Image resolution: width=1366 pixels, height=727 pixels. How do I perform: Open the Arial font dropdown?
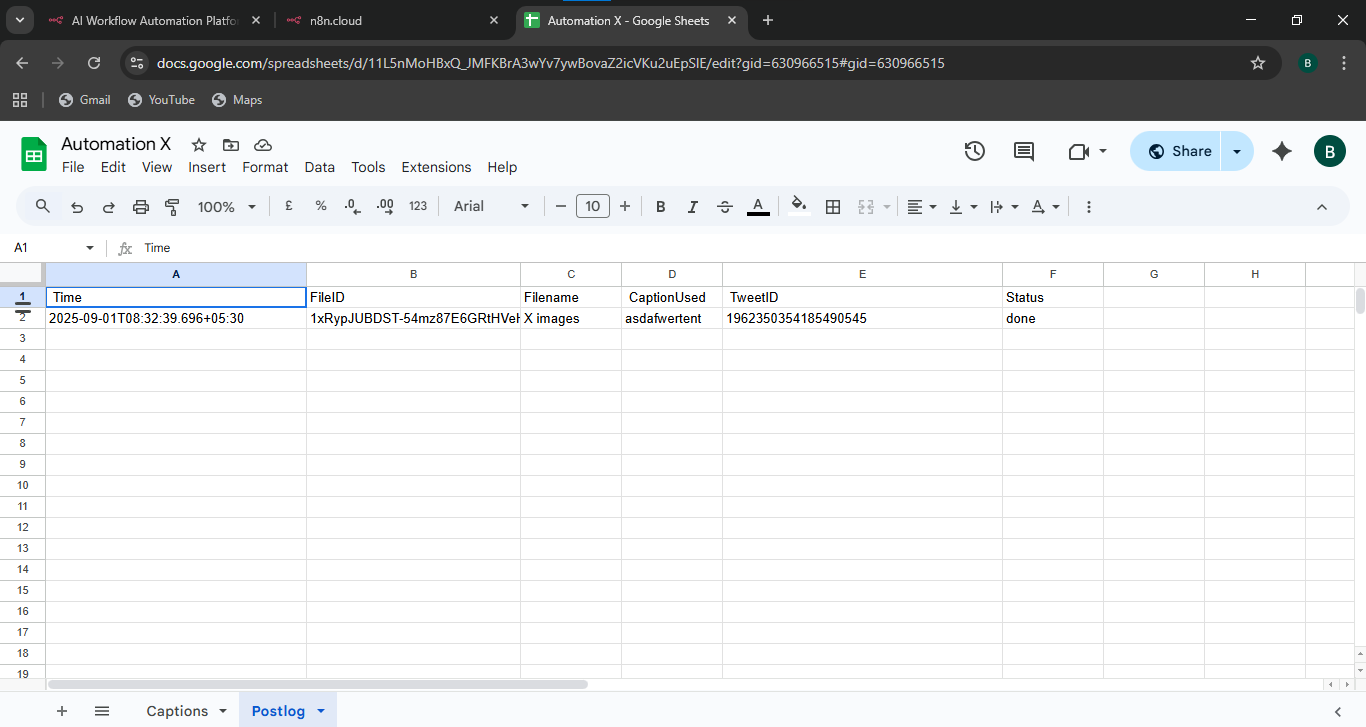coord(489,206)
